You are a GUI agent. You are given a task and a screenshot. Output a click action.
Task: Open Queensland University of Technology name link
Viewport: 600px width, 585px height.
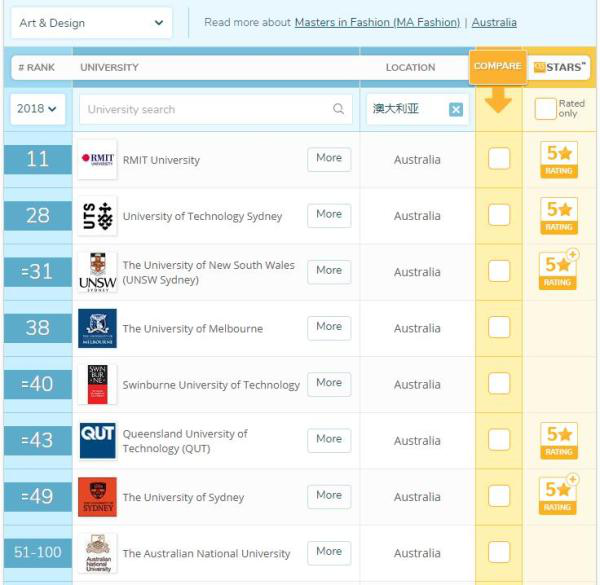185,441
